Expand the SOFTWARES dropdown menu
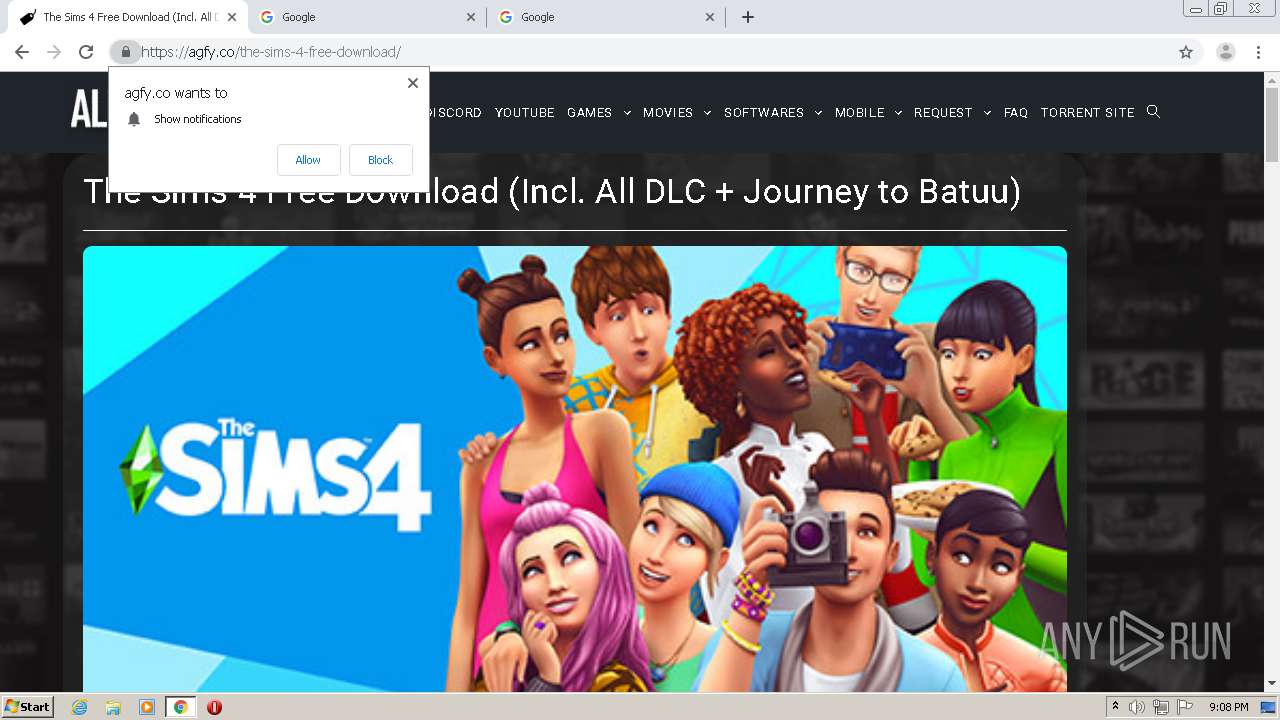Viewport: 1280px width, 720px height. (x=773, y=112)
